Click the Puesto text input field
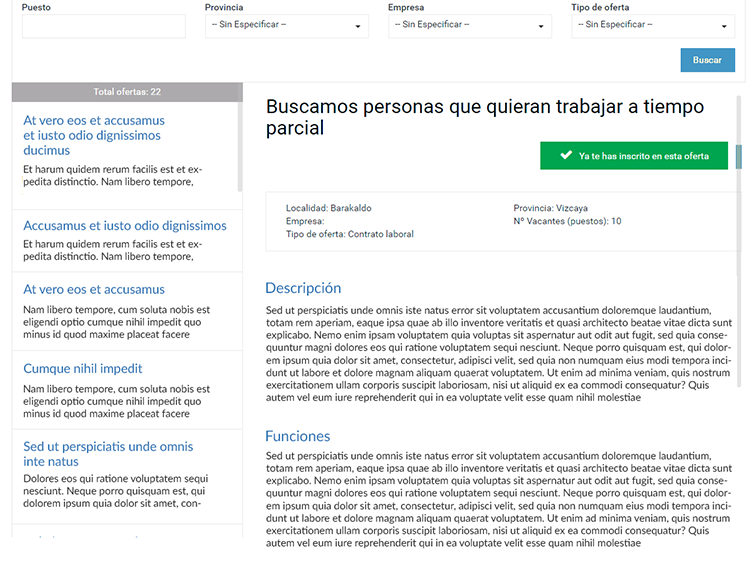The height and width of the screenshot is (575, 756). tap(103, 26)
